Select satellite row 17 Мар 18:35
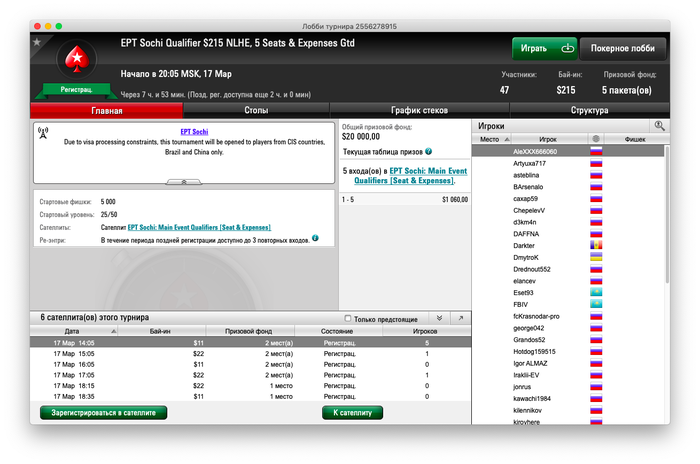The image size is (700, 464). pos(250,397)
